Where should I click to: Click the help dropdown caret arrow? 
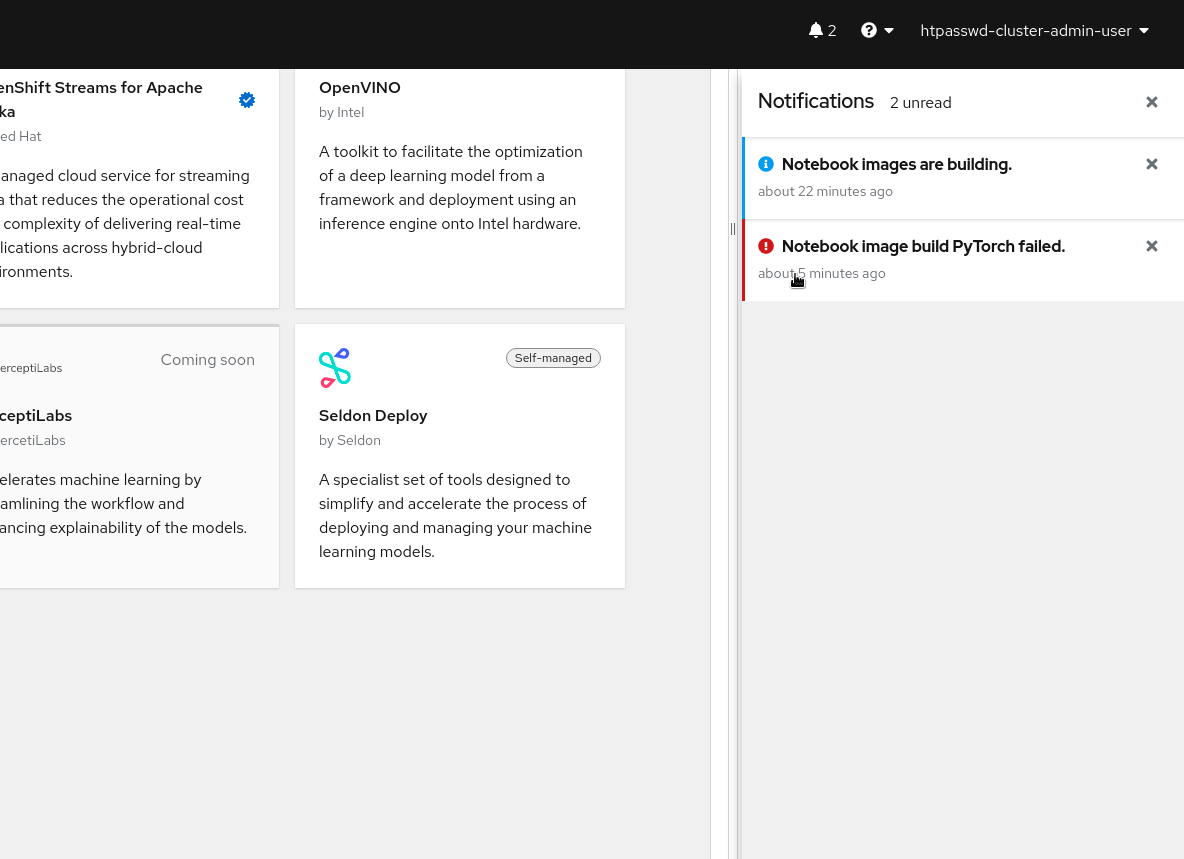click(x=889, y=31)
